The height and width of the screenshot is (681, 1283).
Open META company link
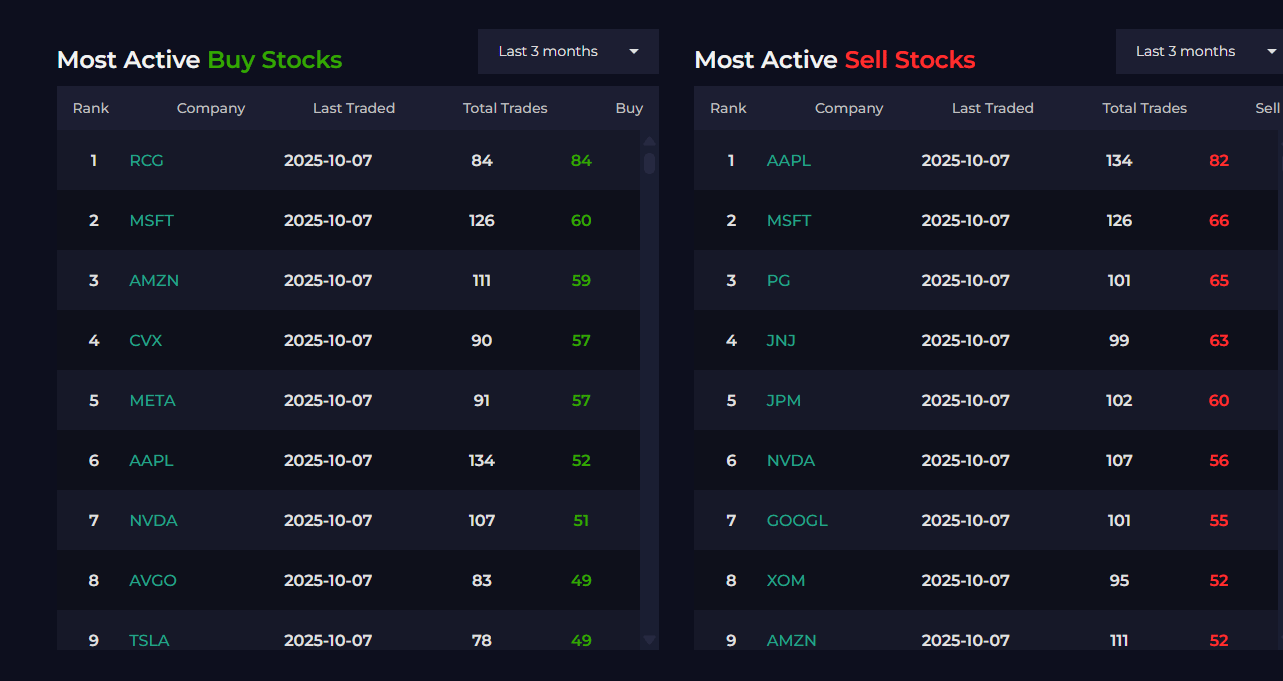(152, 400)
